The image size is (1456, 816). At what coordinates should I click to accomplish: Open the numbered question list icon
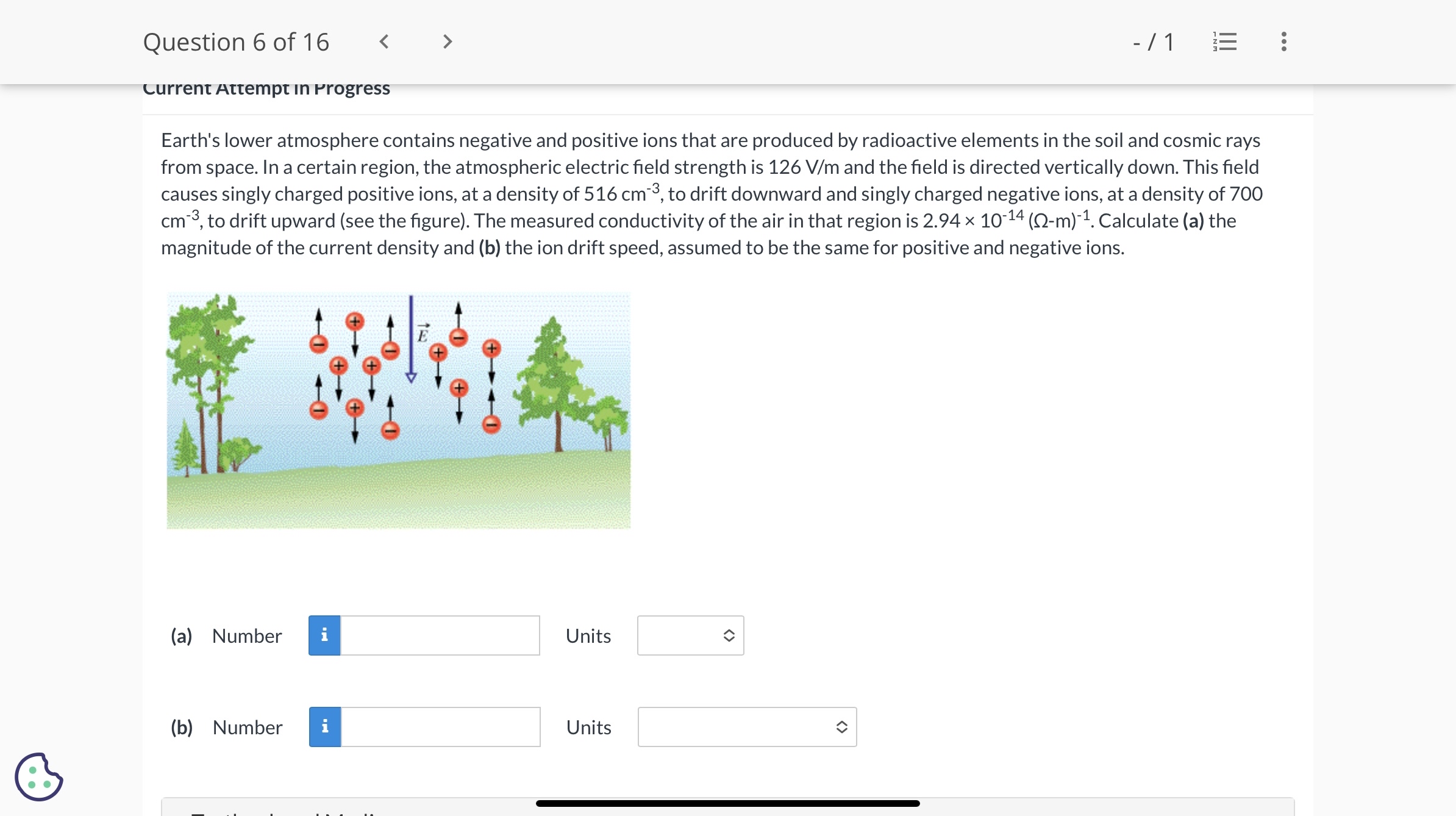1224,41
